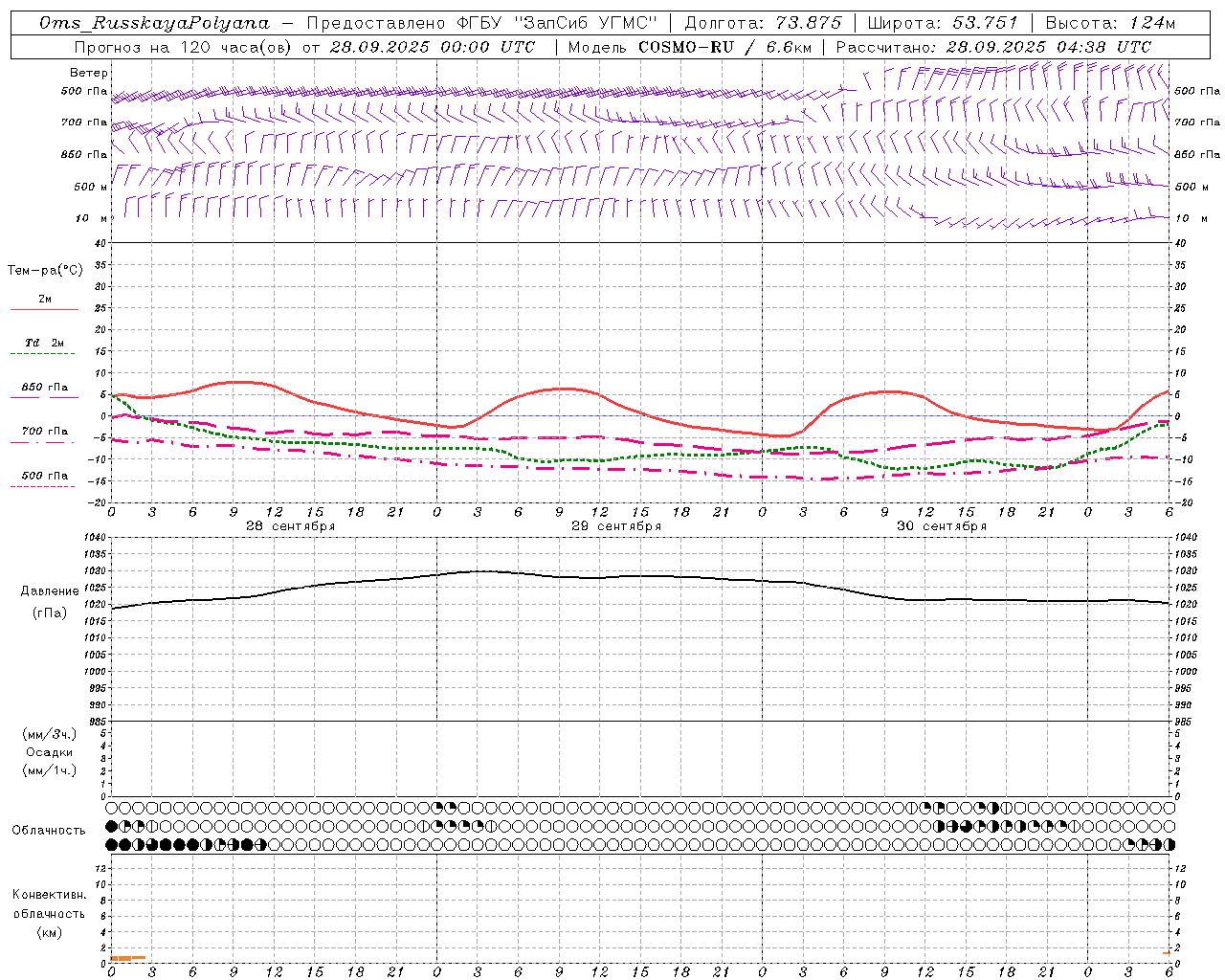Click the Давление pressure panel label
1225x980 pixels.
50,591
